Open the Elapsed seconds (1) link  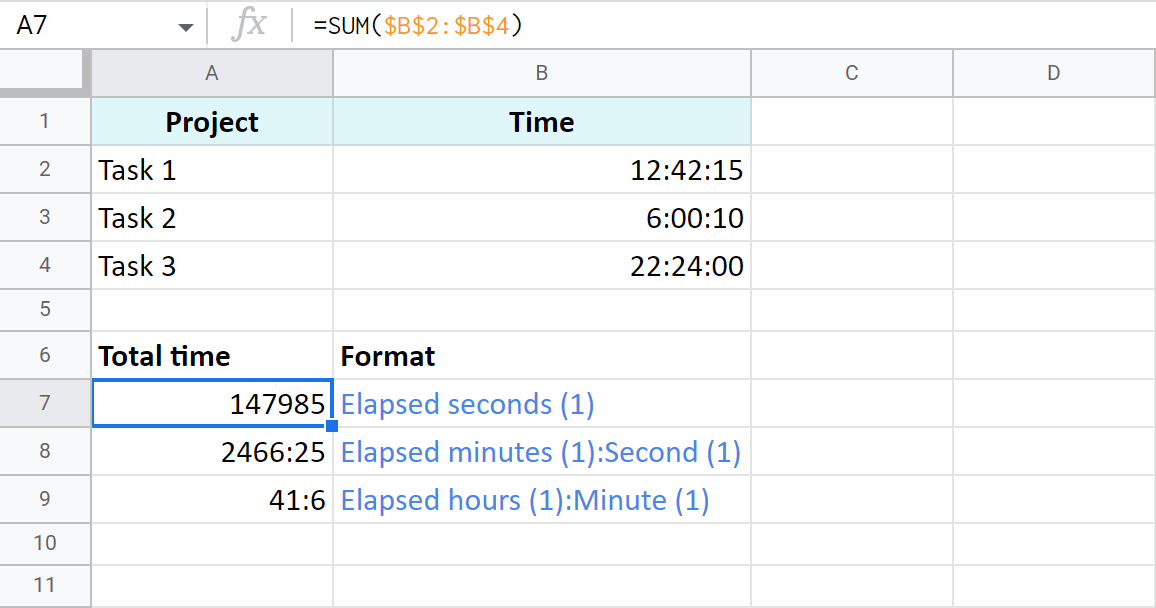click(467, 403)
